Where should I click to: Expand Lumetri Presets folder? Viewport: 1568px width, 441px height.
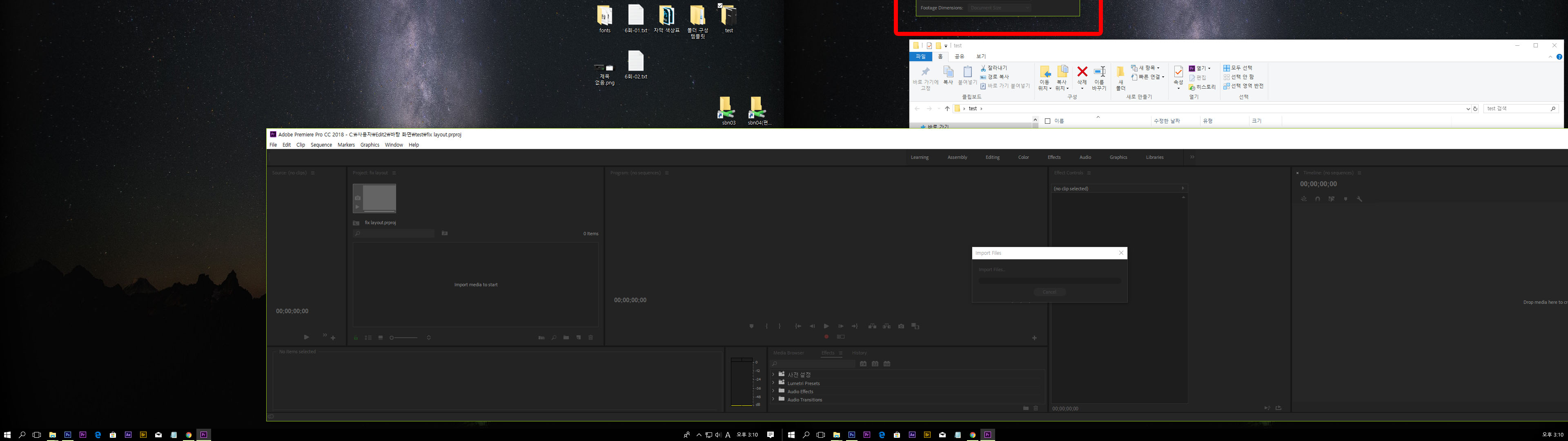click(x=773, y=383)
